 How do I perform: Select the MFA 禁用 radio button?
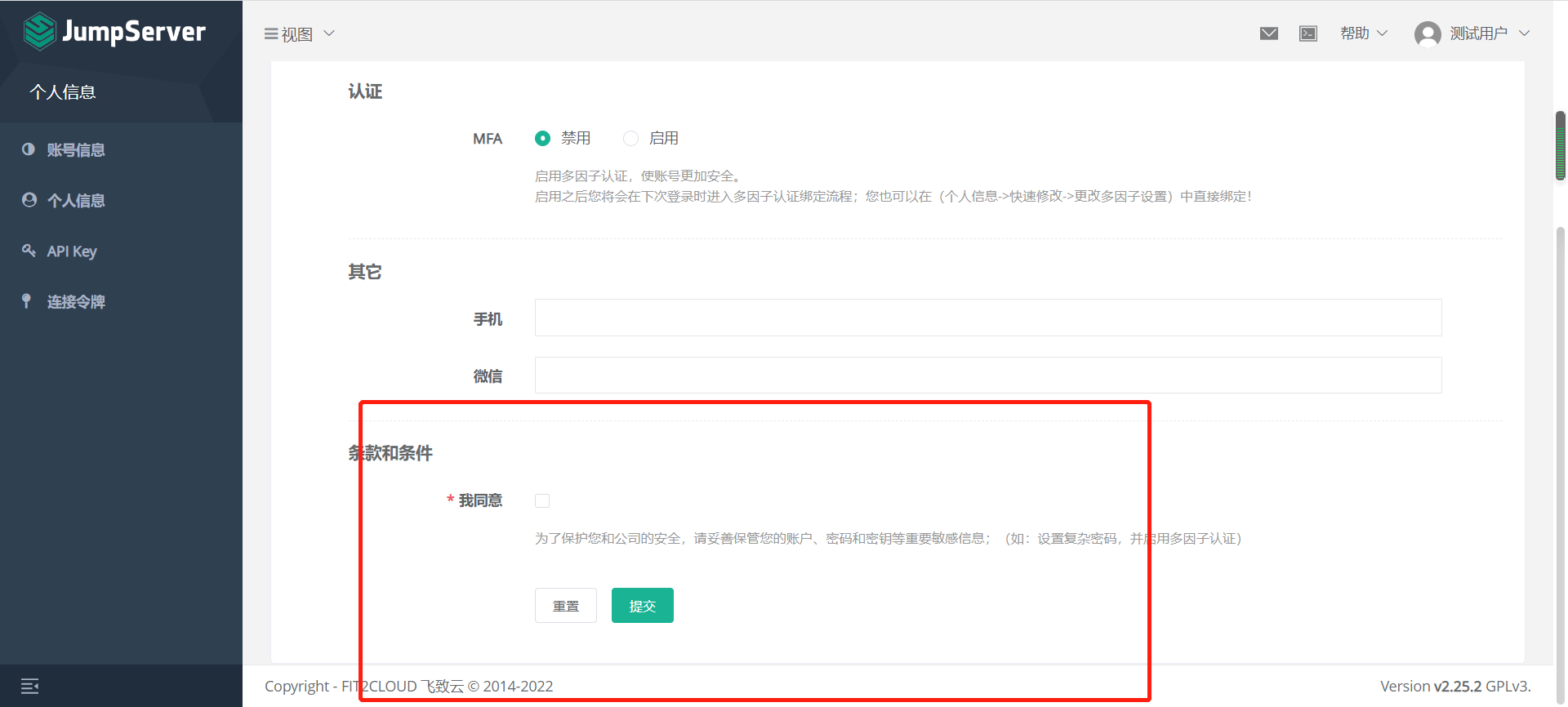(x=542, y=139)
